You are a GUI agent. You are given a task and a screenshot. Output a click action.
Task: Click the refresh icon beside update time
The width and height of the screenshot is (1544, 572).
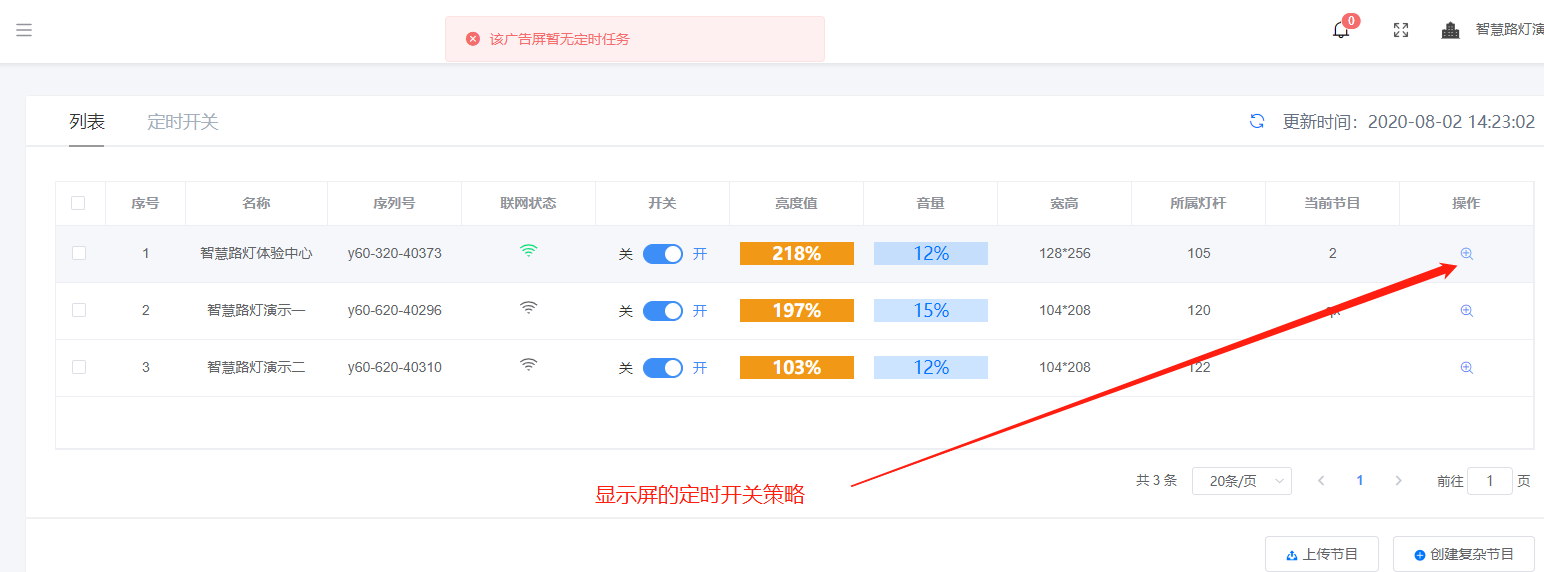click(1257, 122)
